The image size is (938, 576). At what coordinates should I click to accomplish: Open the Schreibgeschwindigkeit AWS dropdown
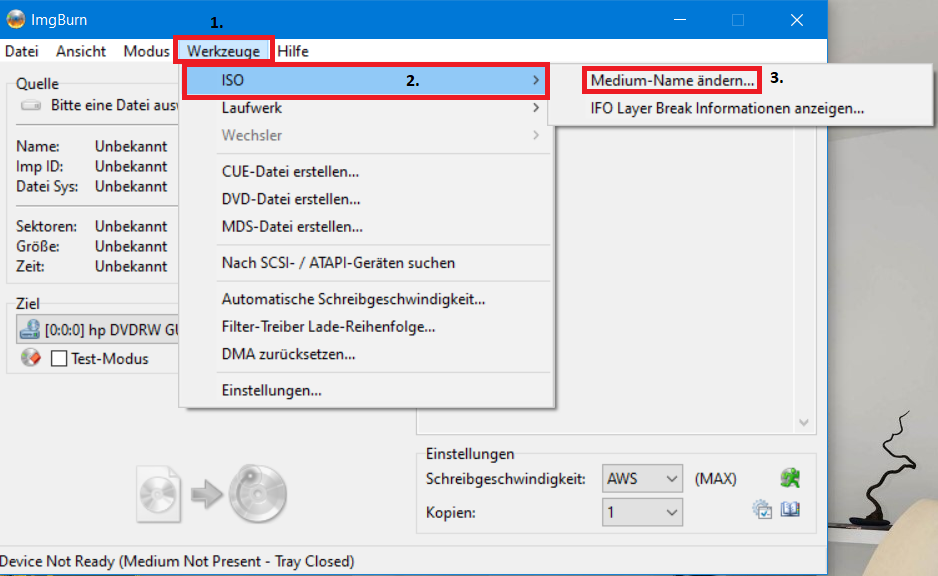[642, 479]
